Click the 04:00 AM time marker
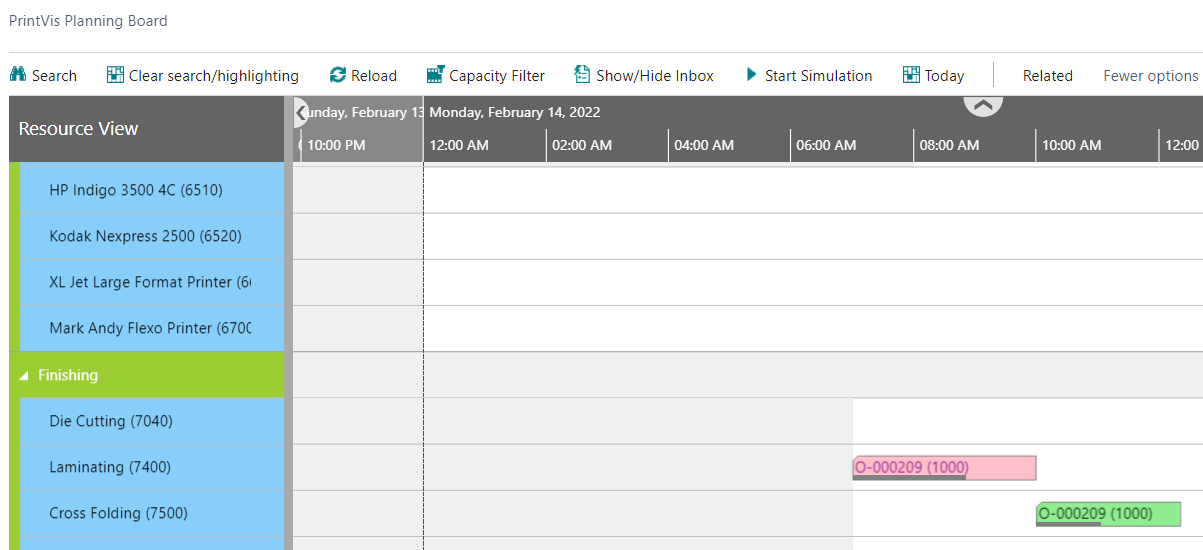The image size is (1203, 550). [x=704, y=145]
